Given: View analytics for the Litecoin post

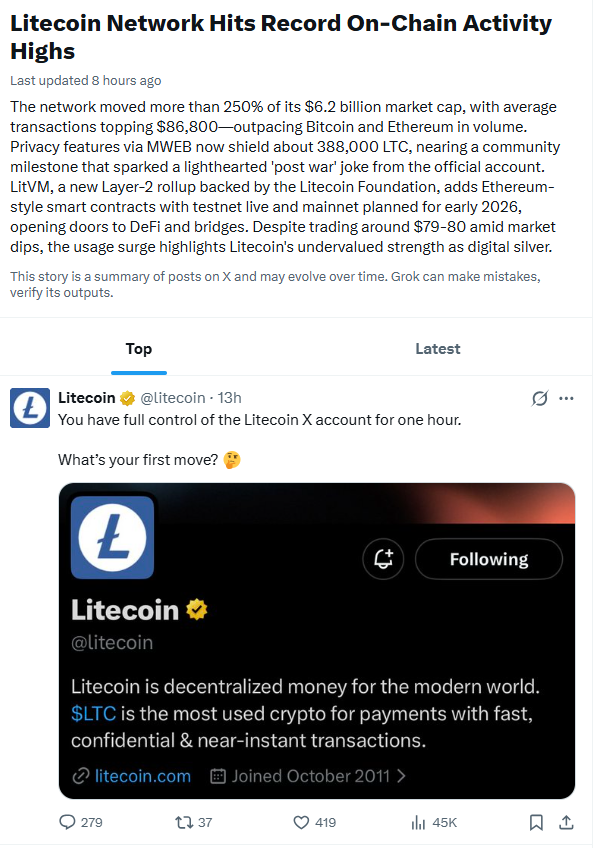Looking at the screenshot, I should point(417,822).
